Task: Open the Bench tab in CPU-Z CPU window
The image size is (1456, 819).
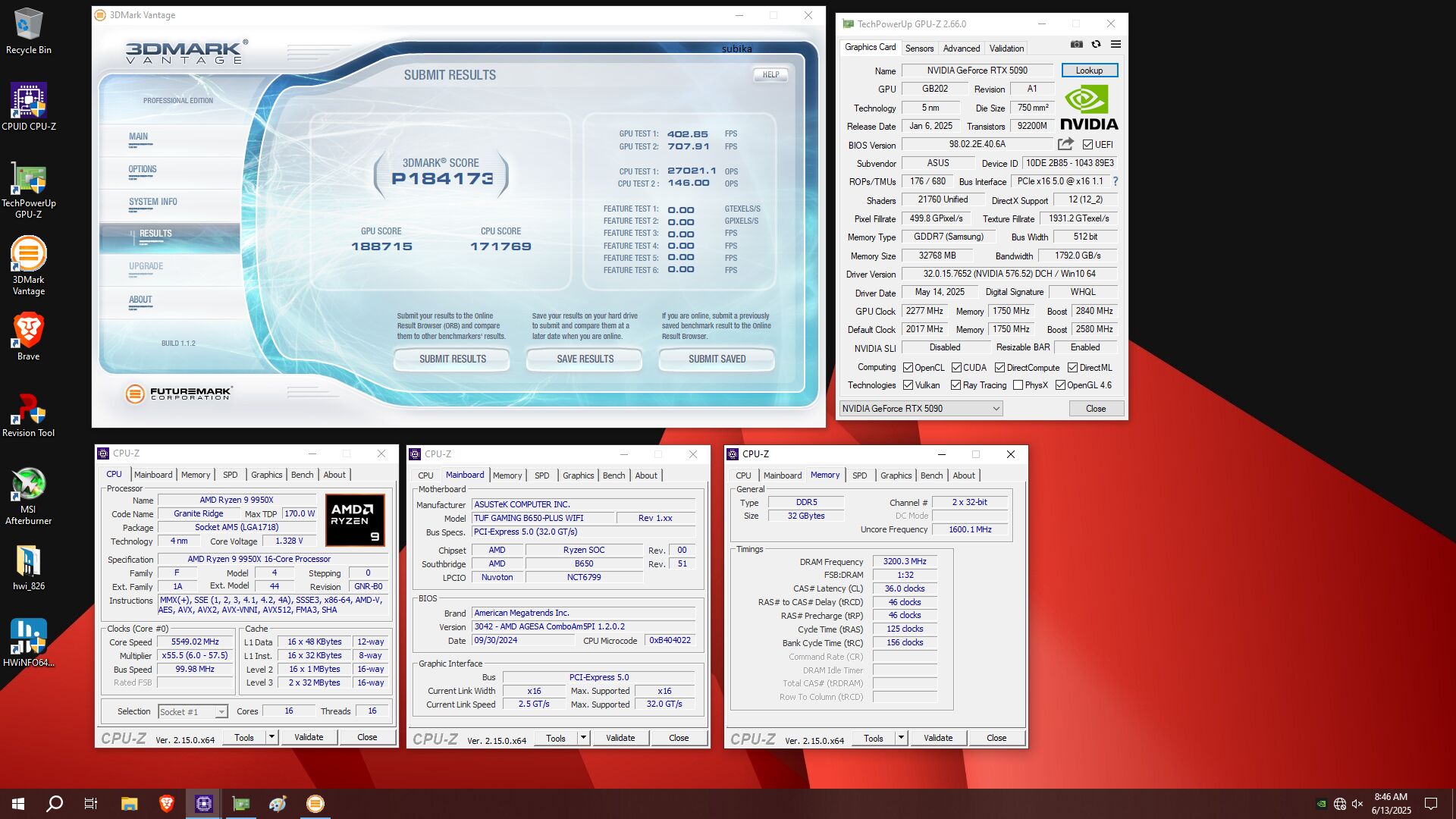Action: [302, 475]
